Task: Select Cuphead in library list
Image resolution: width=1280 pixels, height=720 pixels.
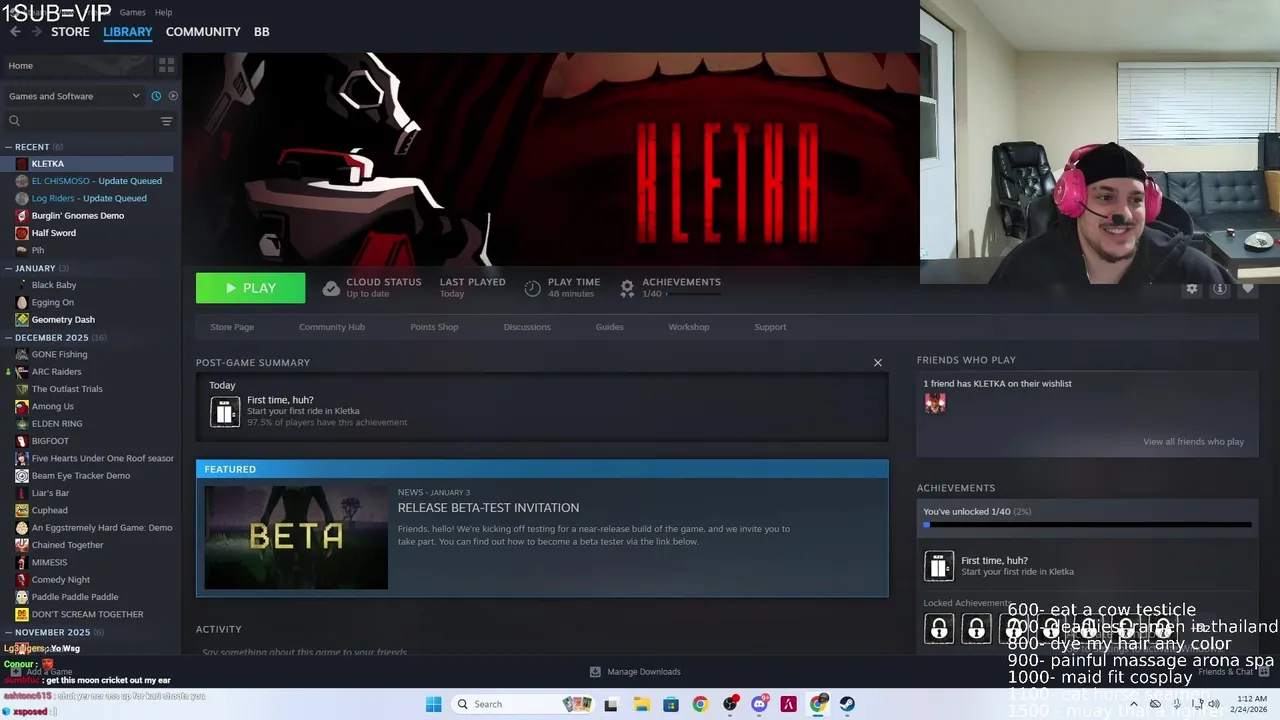Action: [x=49, y=510]
